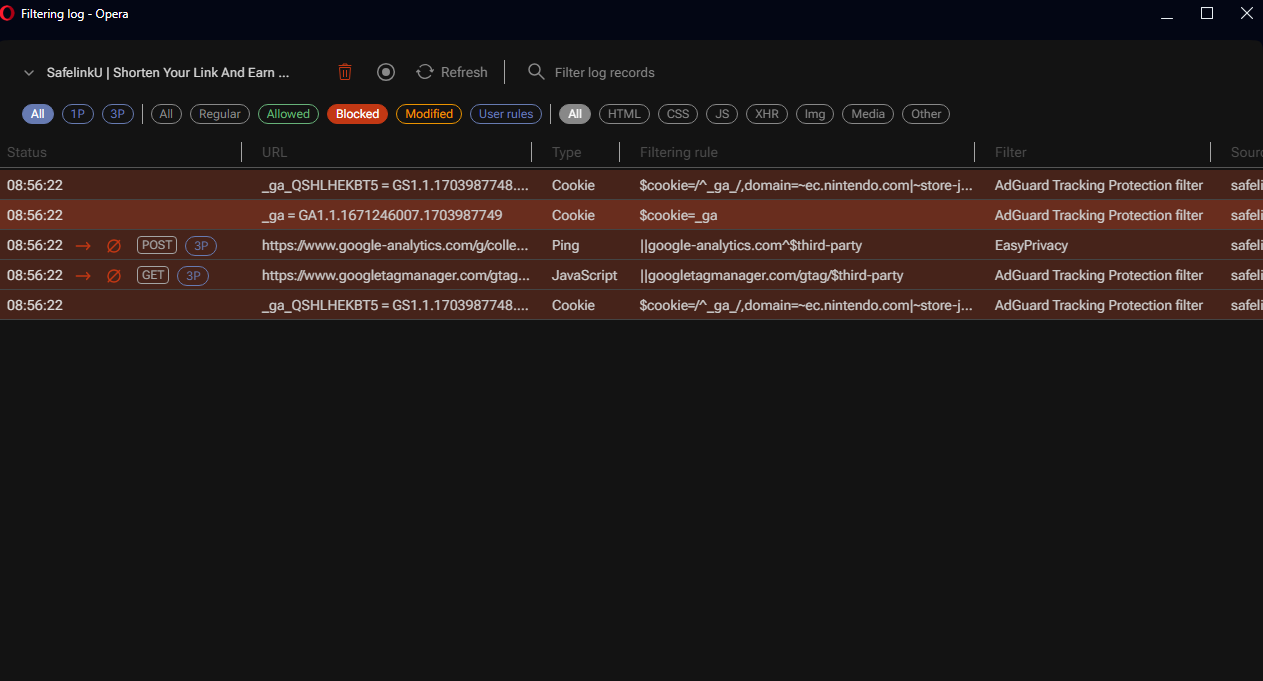The height and width of the screenshot is (681, 1263).
Task: Sort entries by the URL column header
Action: pyautogui.click(x=274, y=152)
